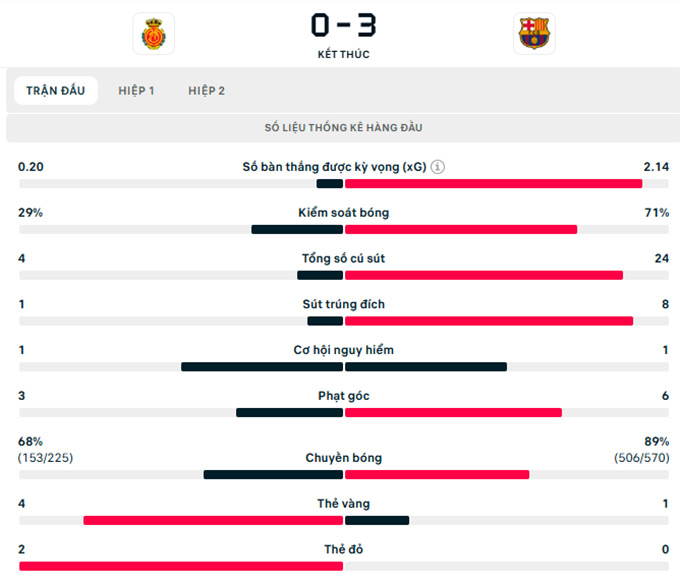This screenshot has width=680, height=585.
Task: Click the KẾT THÚC match status label
Action: click(343, 54)
